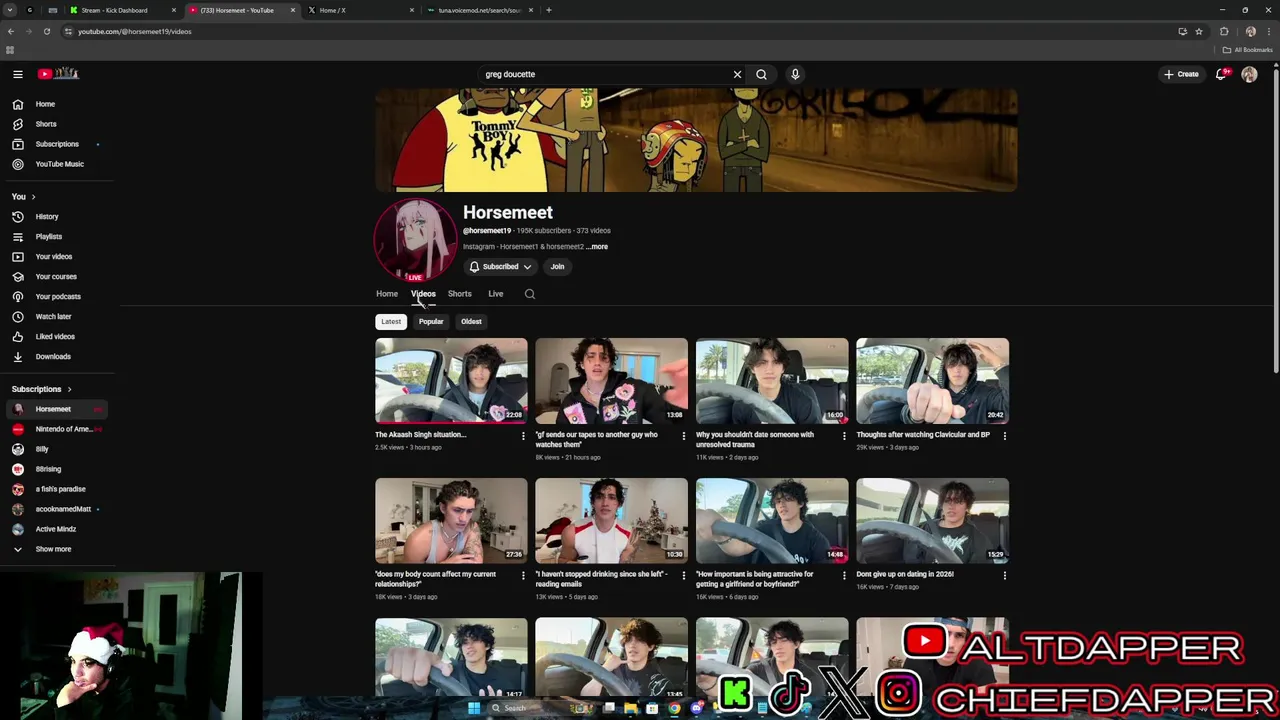Open 'gf sends our tapes' video thumbnail

pyautogui.click(x=611, y=381)
